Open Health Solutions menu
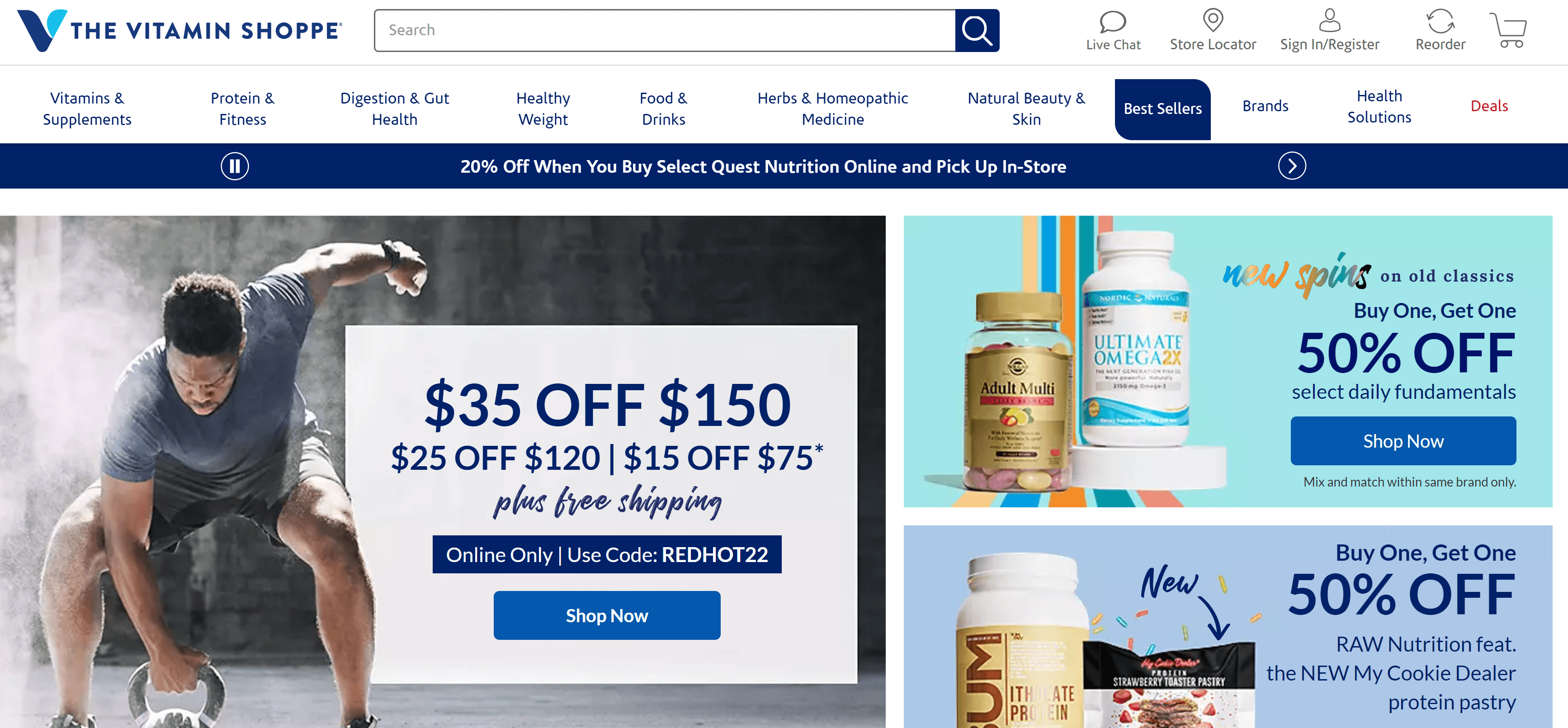Image resolution: width=1568 pixels, height=728 pixels. [1379, 106]
